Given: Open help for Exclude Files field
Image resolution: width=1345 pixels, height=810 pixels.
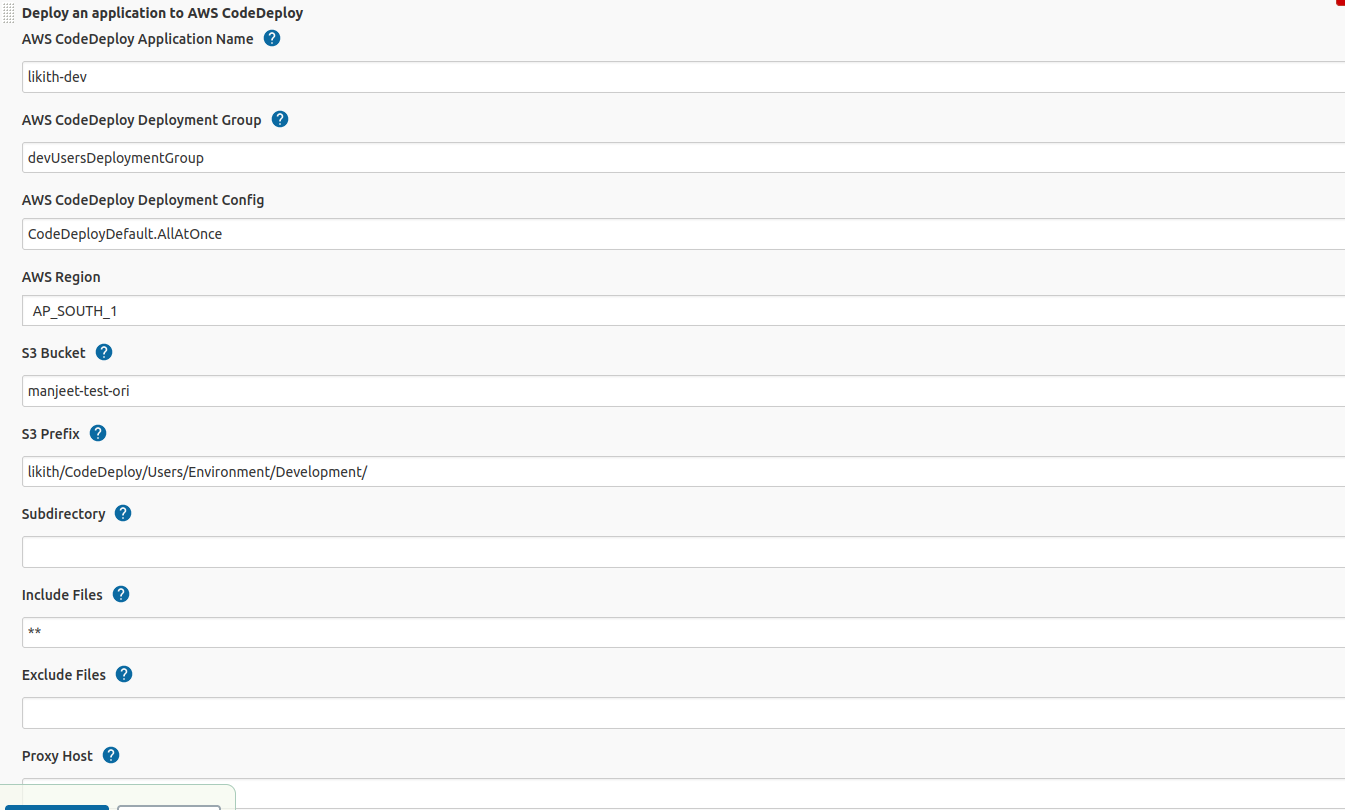Looking at the screenshot, I should (x=123, y=673).
